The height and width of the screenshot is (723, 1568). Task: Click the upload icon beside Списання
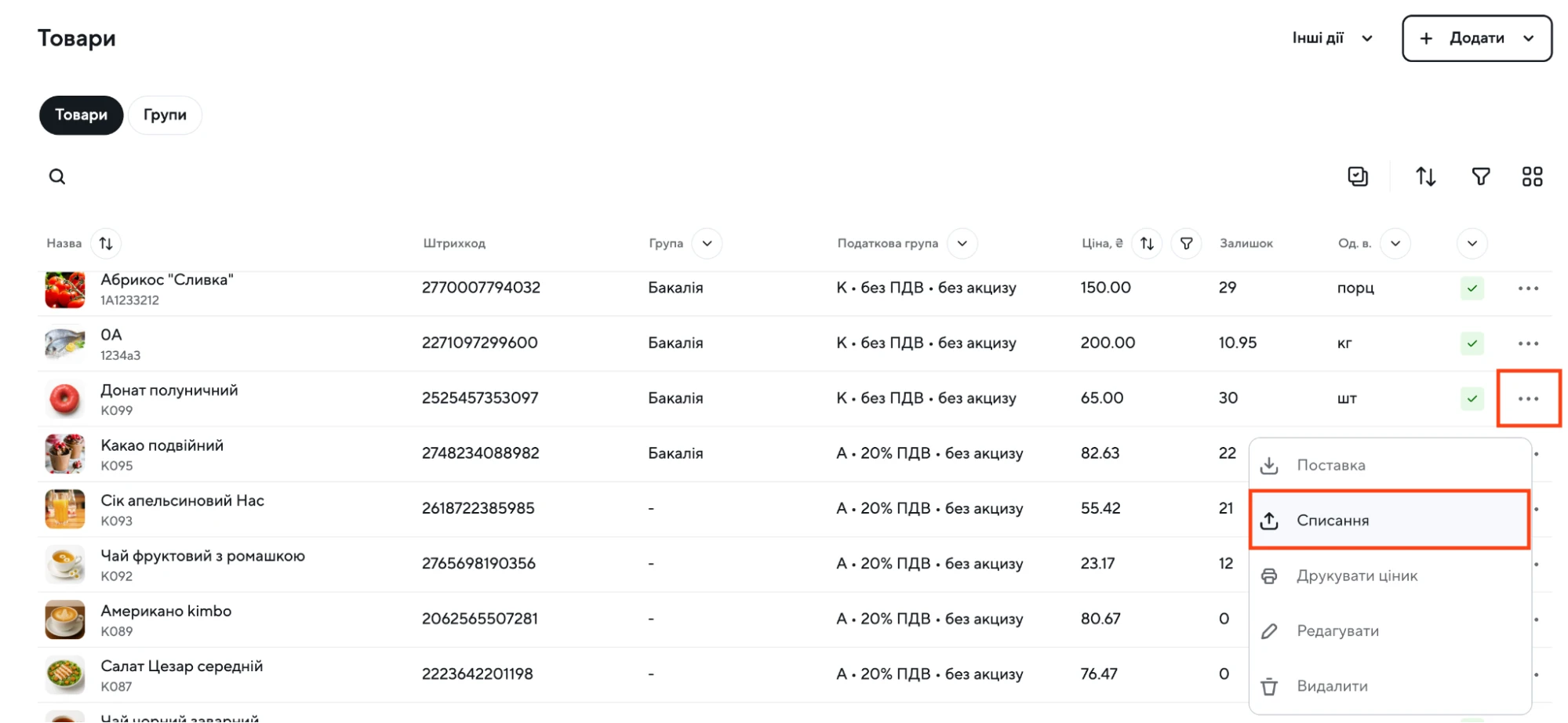[1269, 521]
